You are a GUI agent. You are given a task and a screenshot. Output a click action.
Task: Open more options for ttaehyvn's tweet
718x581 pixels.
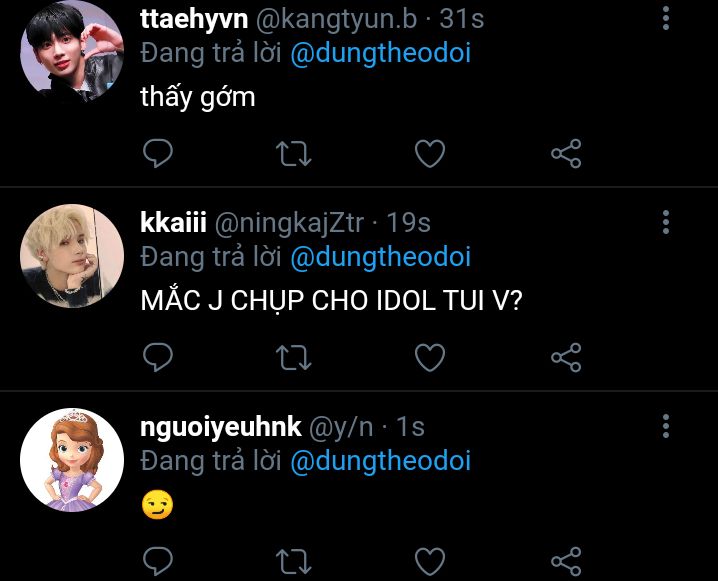(666, 19)
